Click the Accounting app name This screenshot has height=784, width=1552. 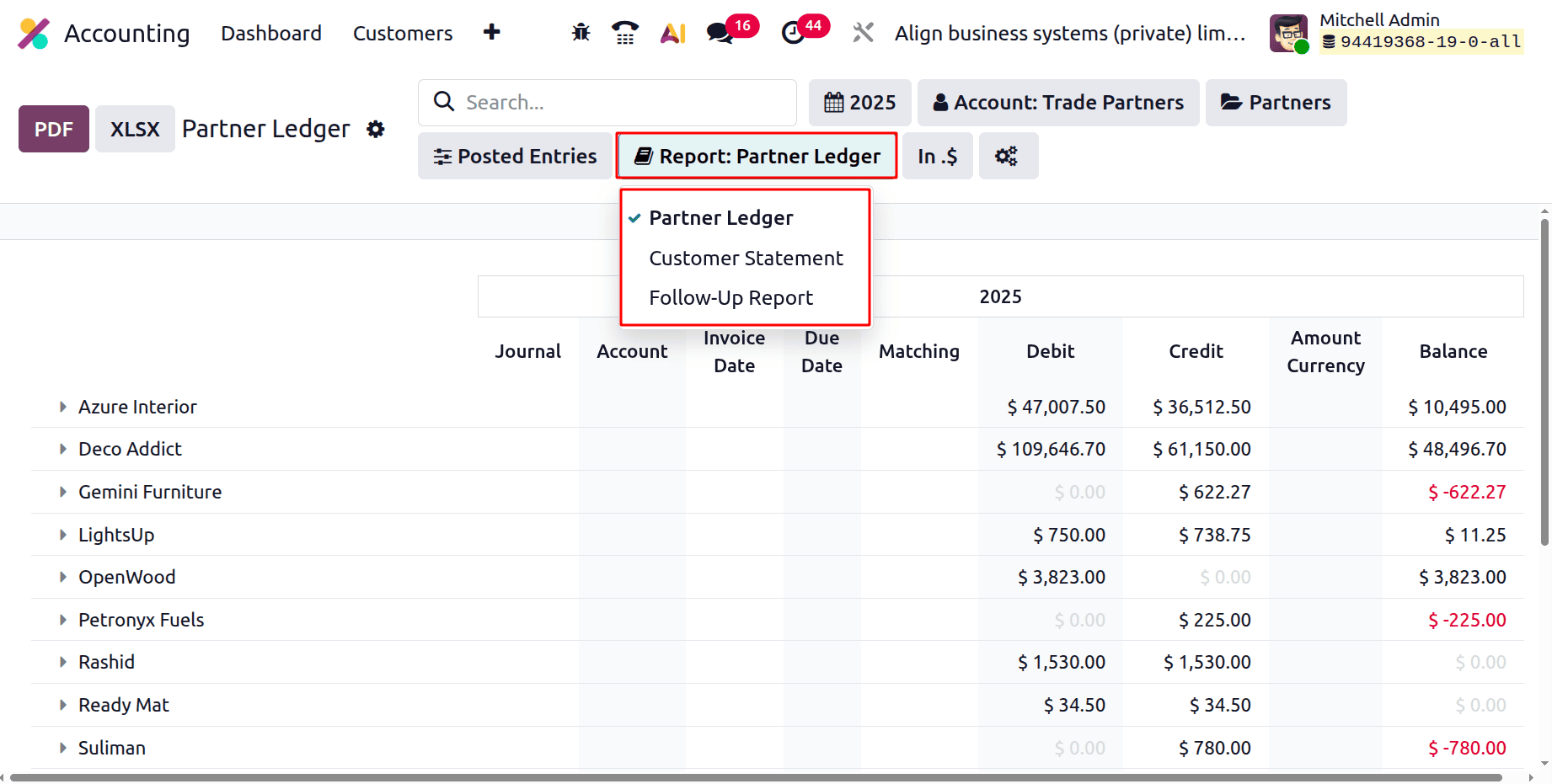127,33
